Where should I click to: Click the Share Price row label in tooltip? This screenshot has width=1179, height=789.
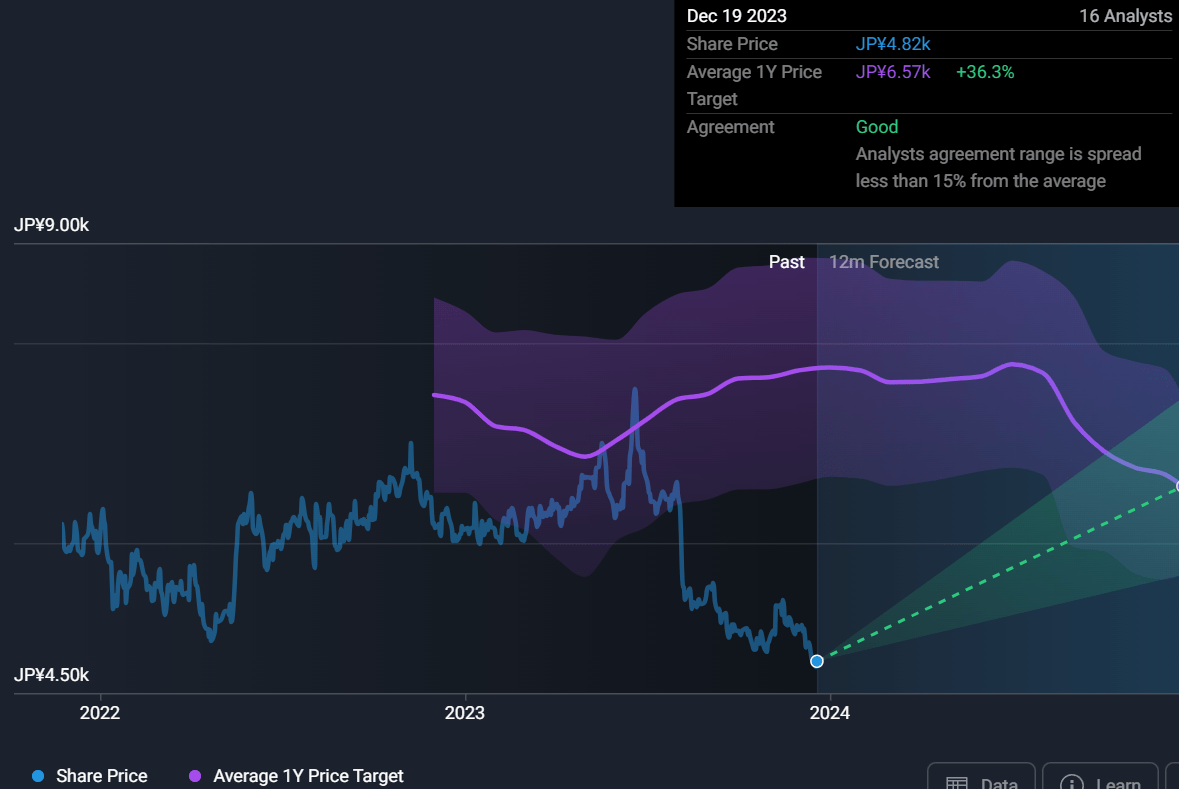pos(732,44)
